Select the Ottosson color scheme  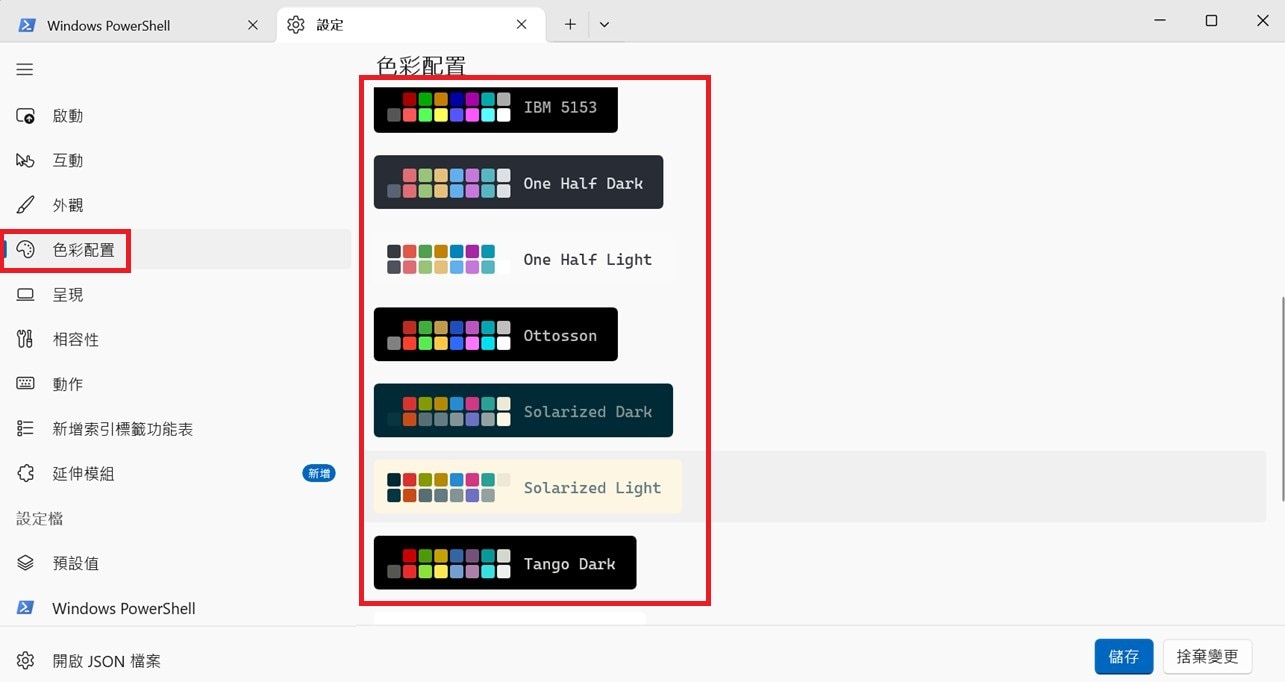[496, 334]
